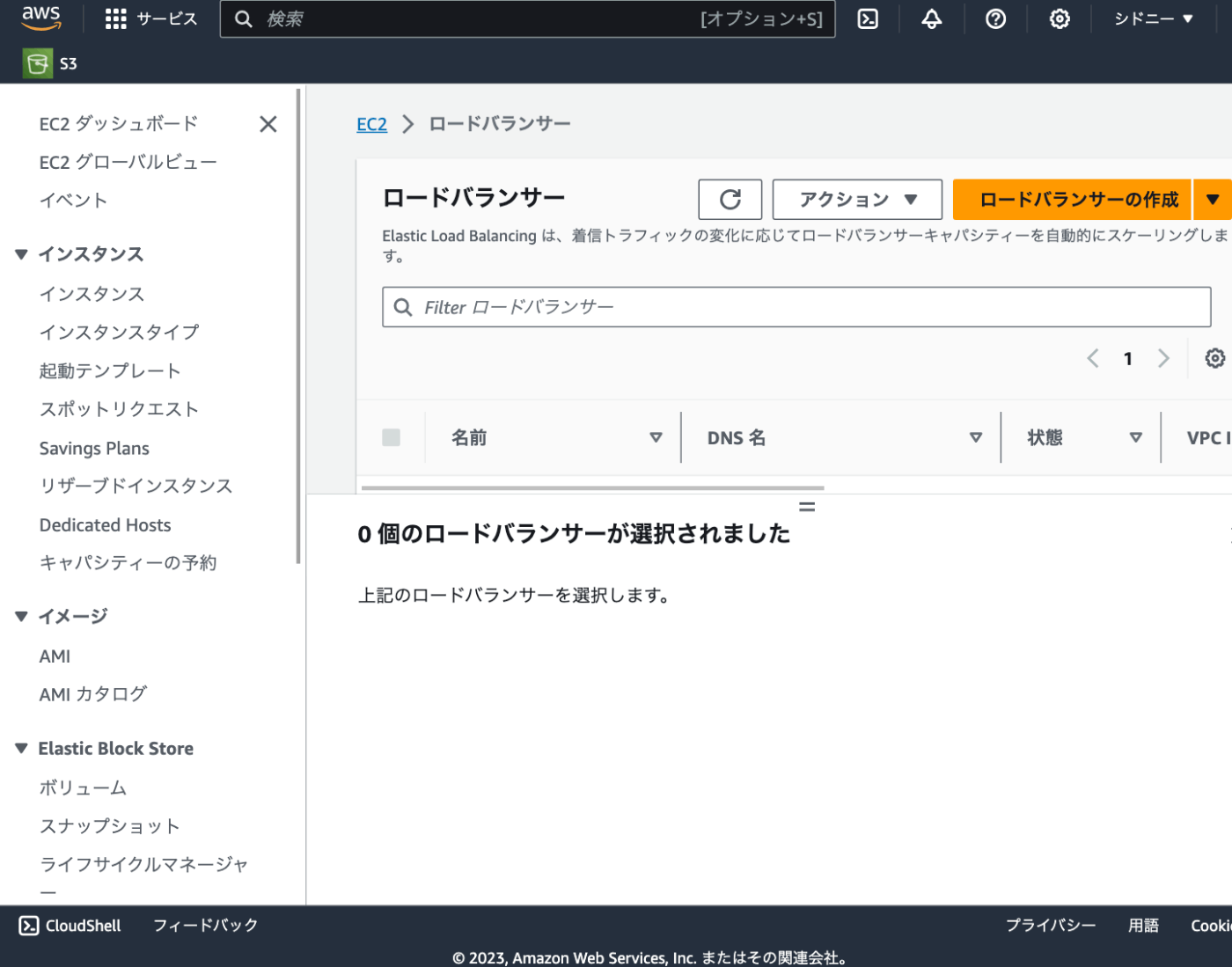
Task: Open EC2 ダッシュボード
Action: tap(119, 124)
